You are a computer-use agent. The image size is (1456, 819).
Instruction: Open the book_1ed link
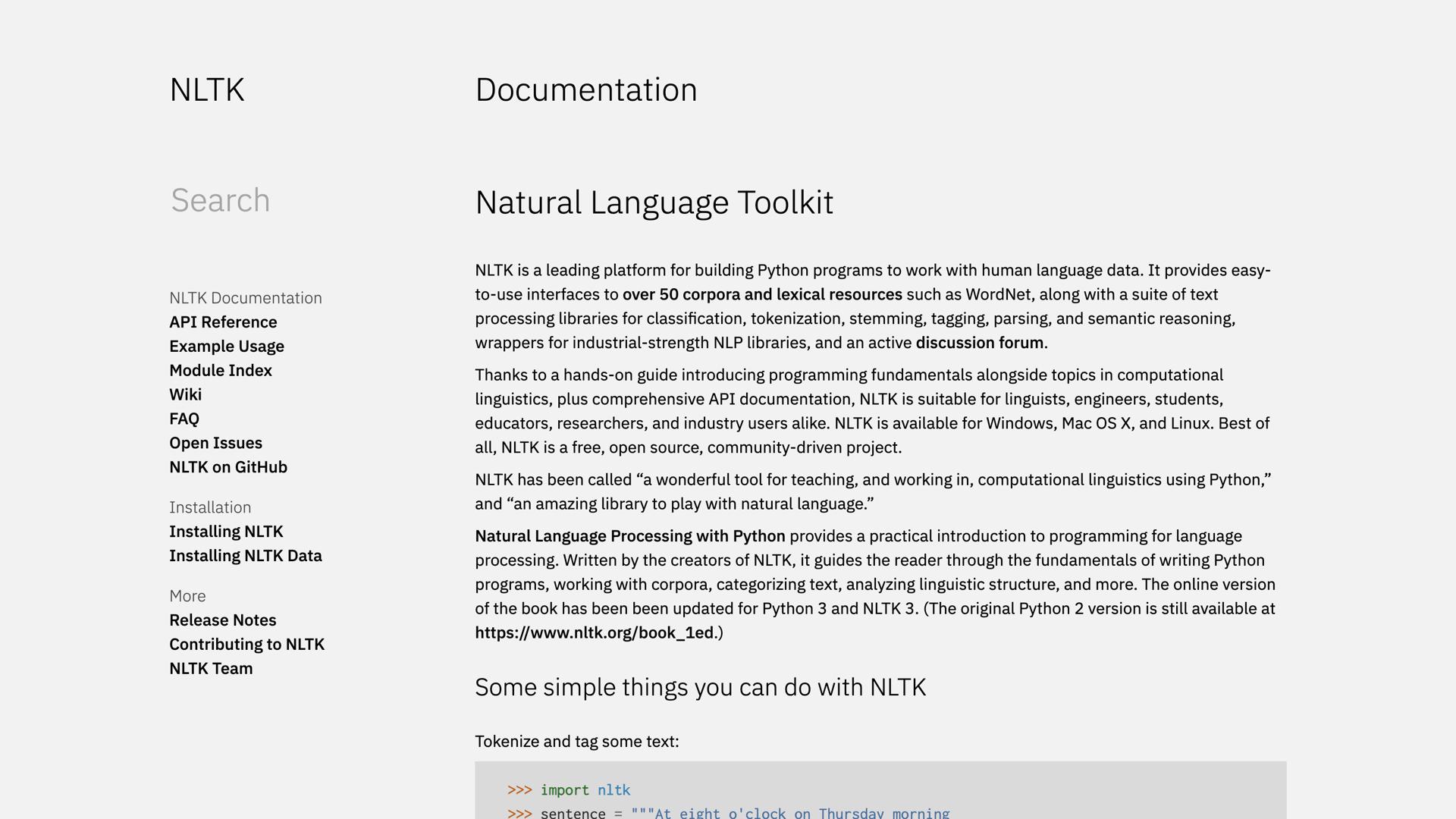click(x=595, y=631)
